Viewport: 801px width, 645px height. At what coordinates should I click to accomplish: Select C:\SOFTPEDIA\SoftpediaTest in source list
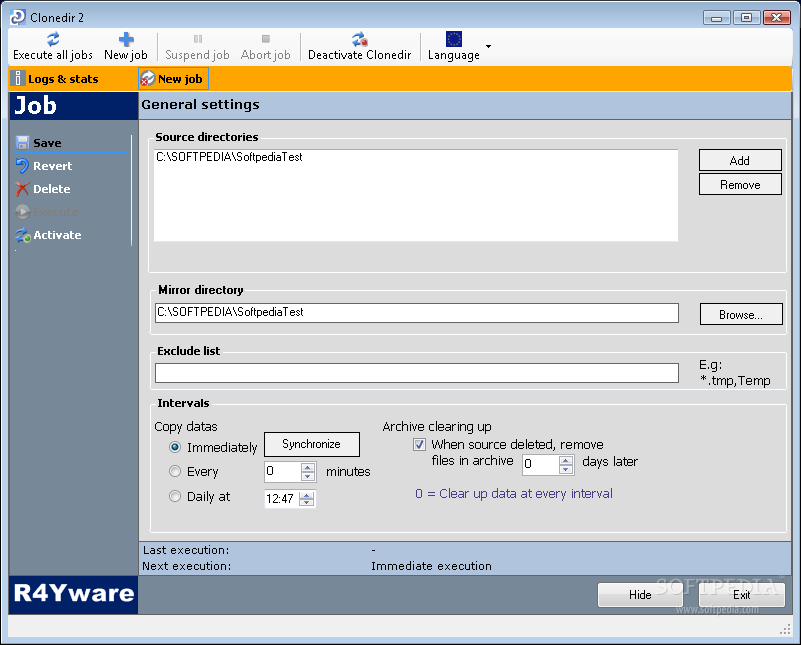[x=229, y=157]
